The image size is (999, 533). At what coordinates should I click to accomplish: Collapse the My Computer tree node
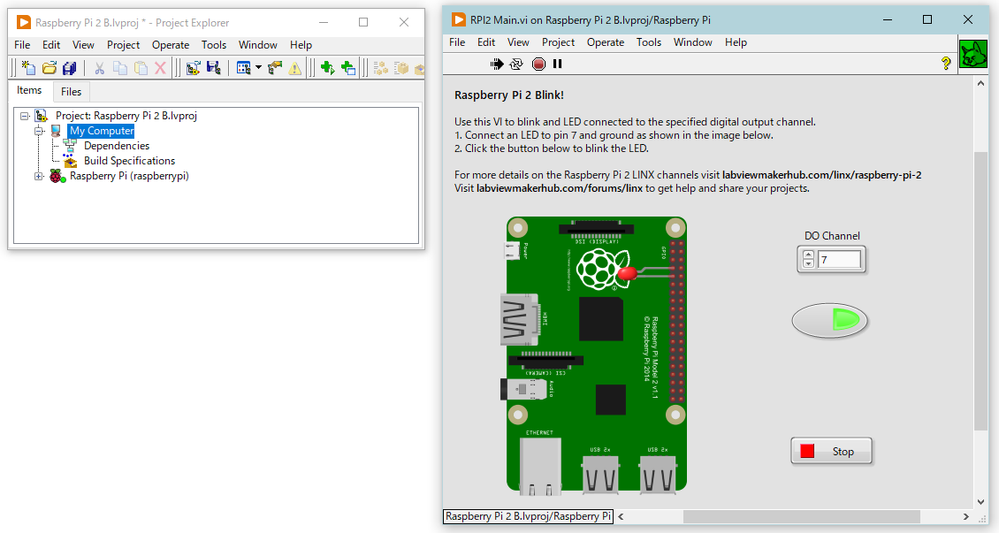click(x=39, y=131)
